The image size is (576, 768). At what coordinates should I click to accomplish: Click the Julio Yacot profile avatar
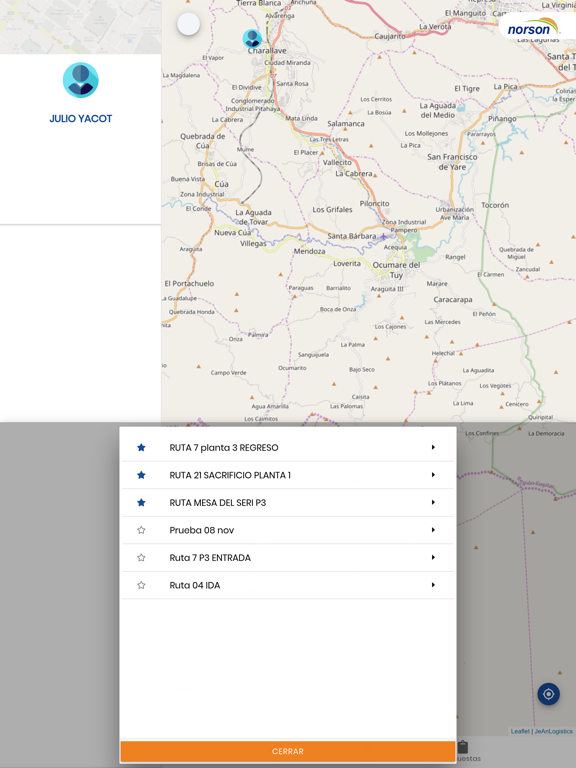[81, 80]
